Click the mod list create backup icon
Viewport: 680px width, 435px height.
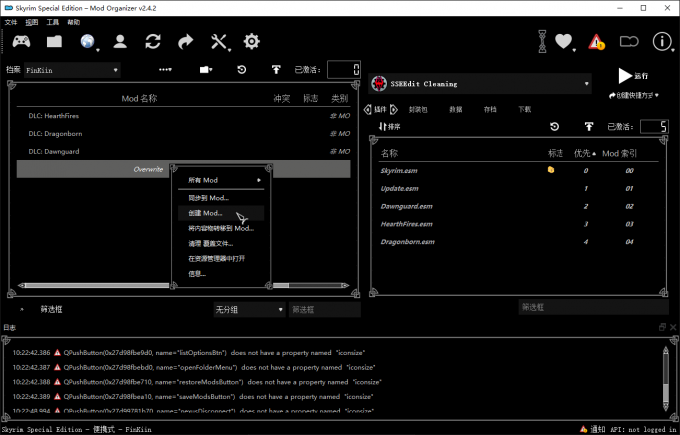[x=276, y=70]
